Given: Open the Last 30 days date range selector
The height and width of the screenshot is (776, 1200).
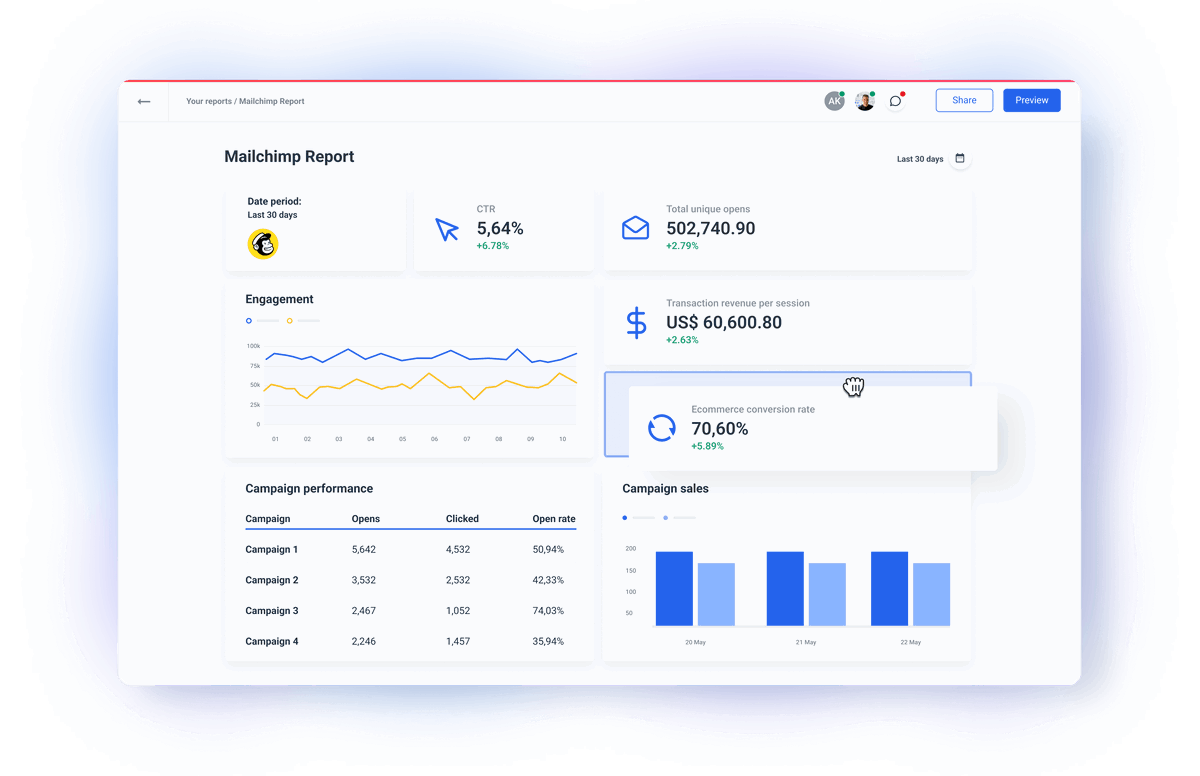Looking at the screenshot, I should tap(919, 158).
